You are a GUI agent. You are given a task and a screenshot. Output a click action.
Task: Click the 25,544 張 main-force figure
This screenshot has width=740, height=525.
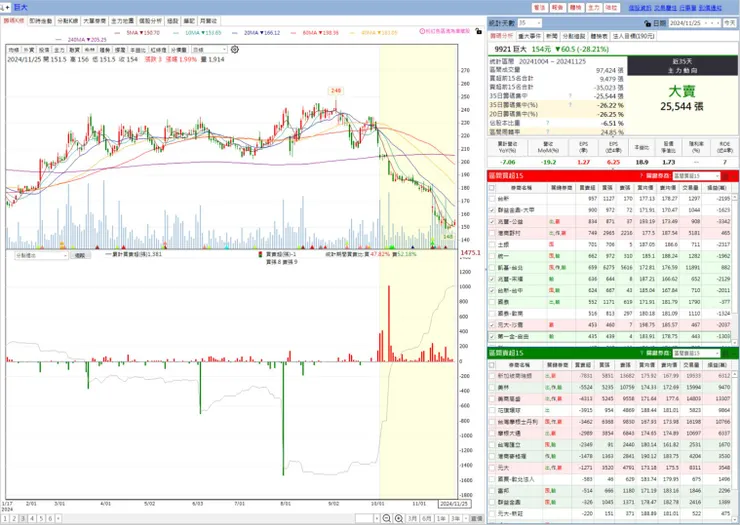pyautogui.click(x=681, y=106)
